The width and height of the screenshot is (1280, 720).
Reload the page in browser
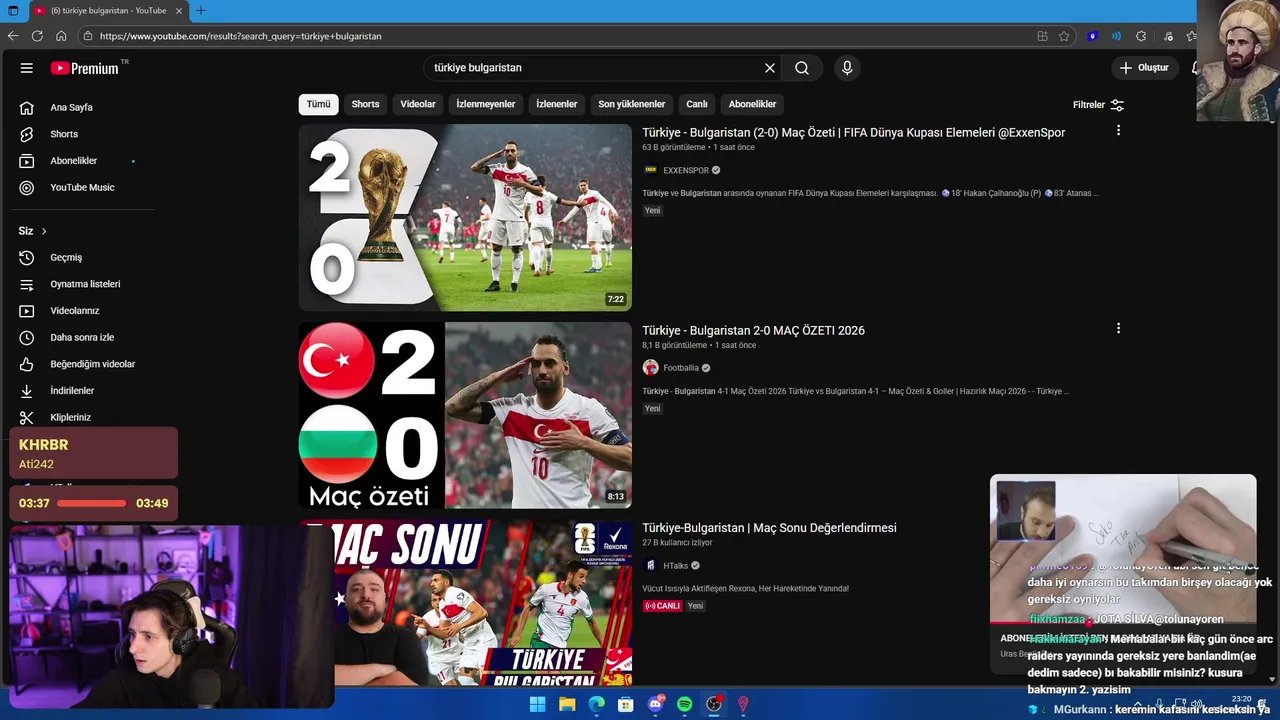(x=37, y=36)
